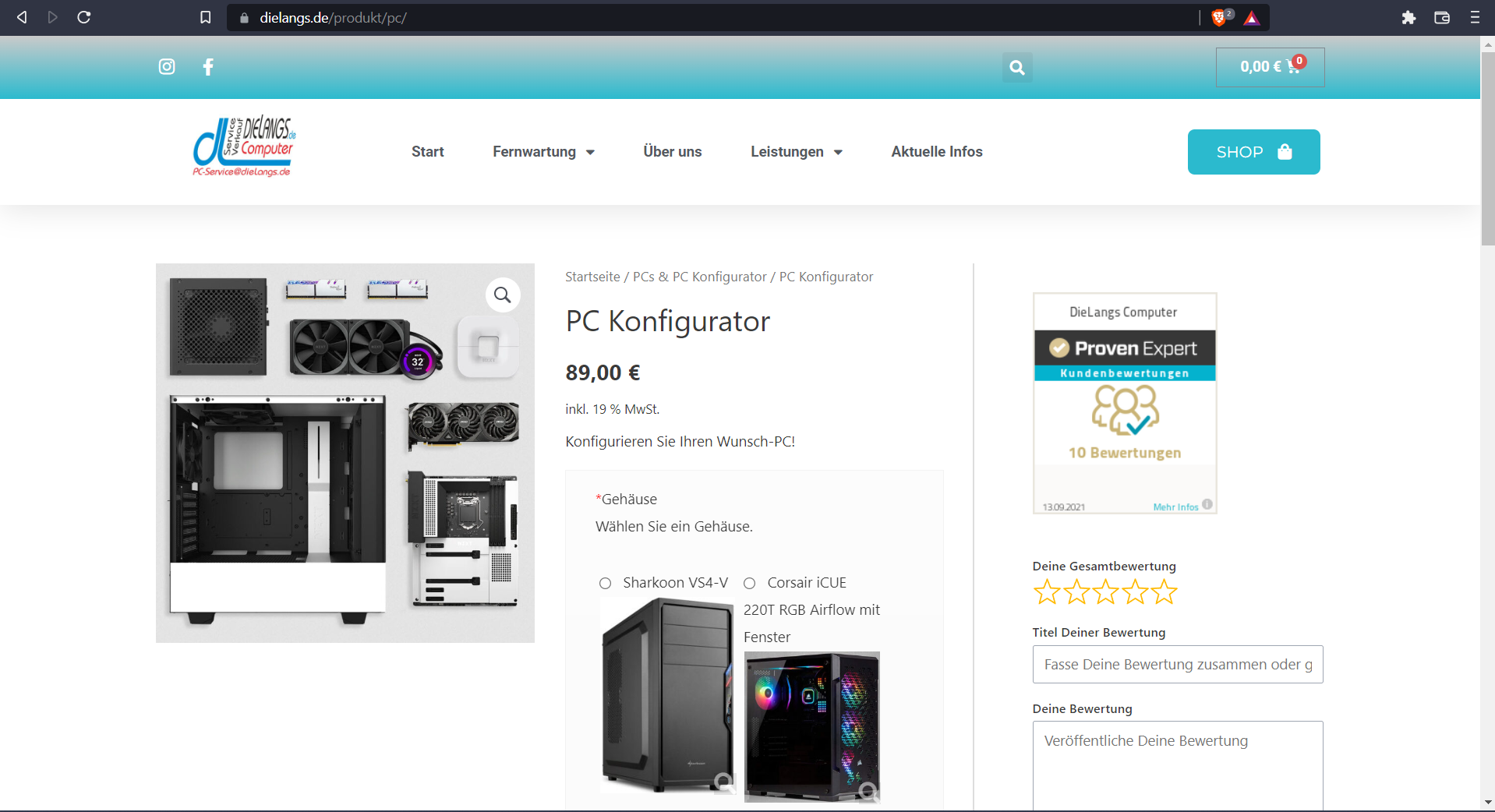Reload the page in the browser toolbar
Image resolution: width=1495 pixels, height=812 pixels.
(84, 17)
